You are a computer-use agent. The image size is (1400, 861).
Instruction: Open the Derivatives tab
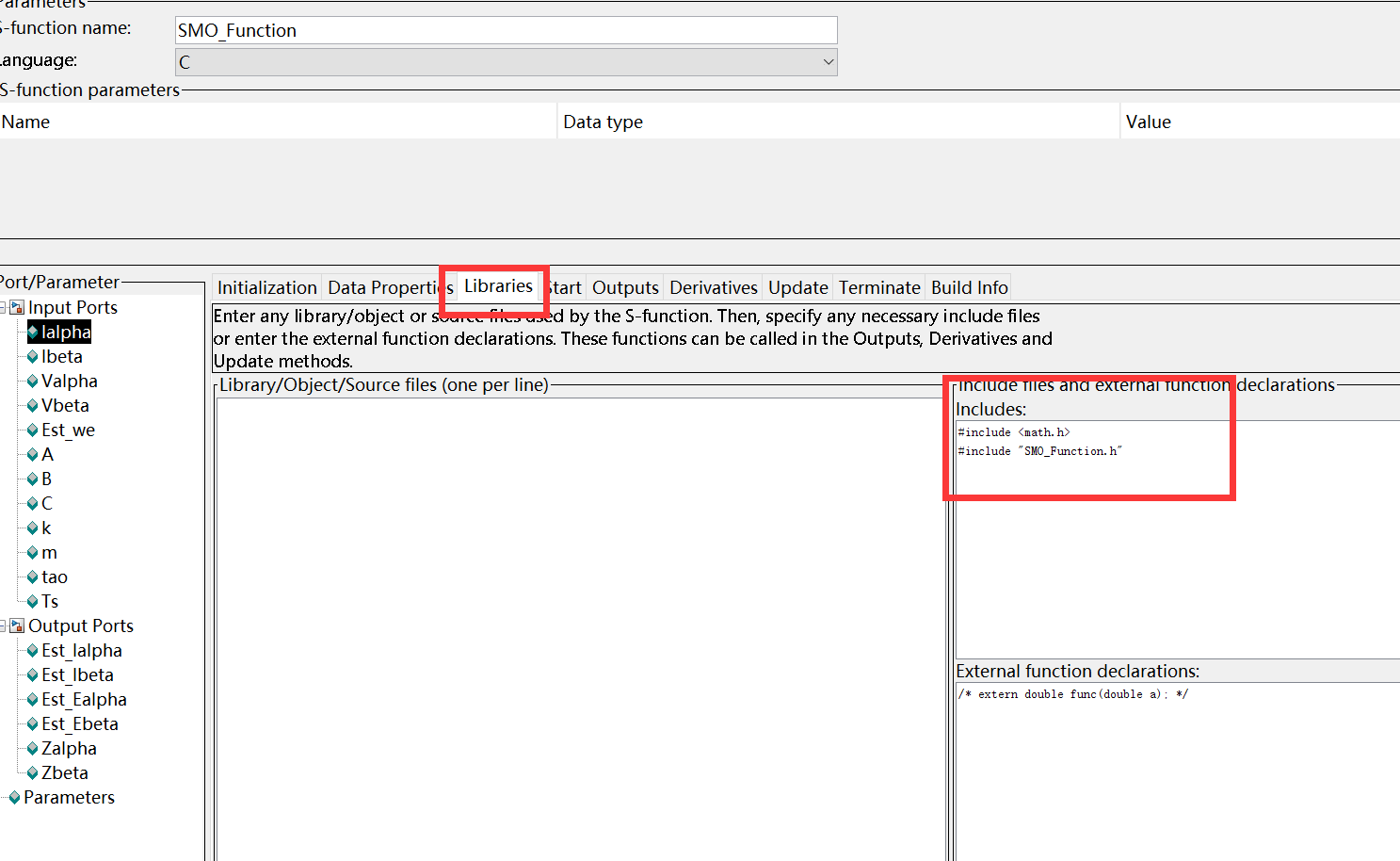pos(714,287)
